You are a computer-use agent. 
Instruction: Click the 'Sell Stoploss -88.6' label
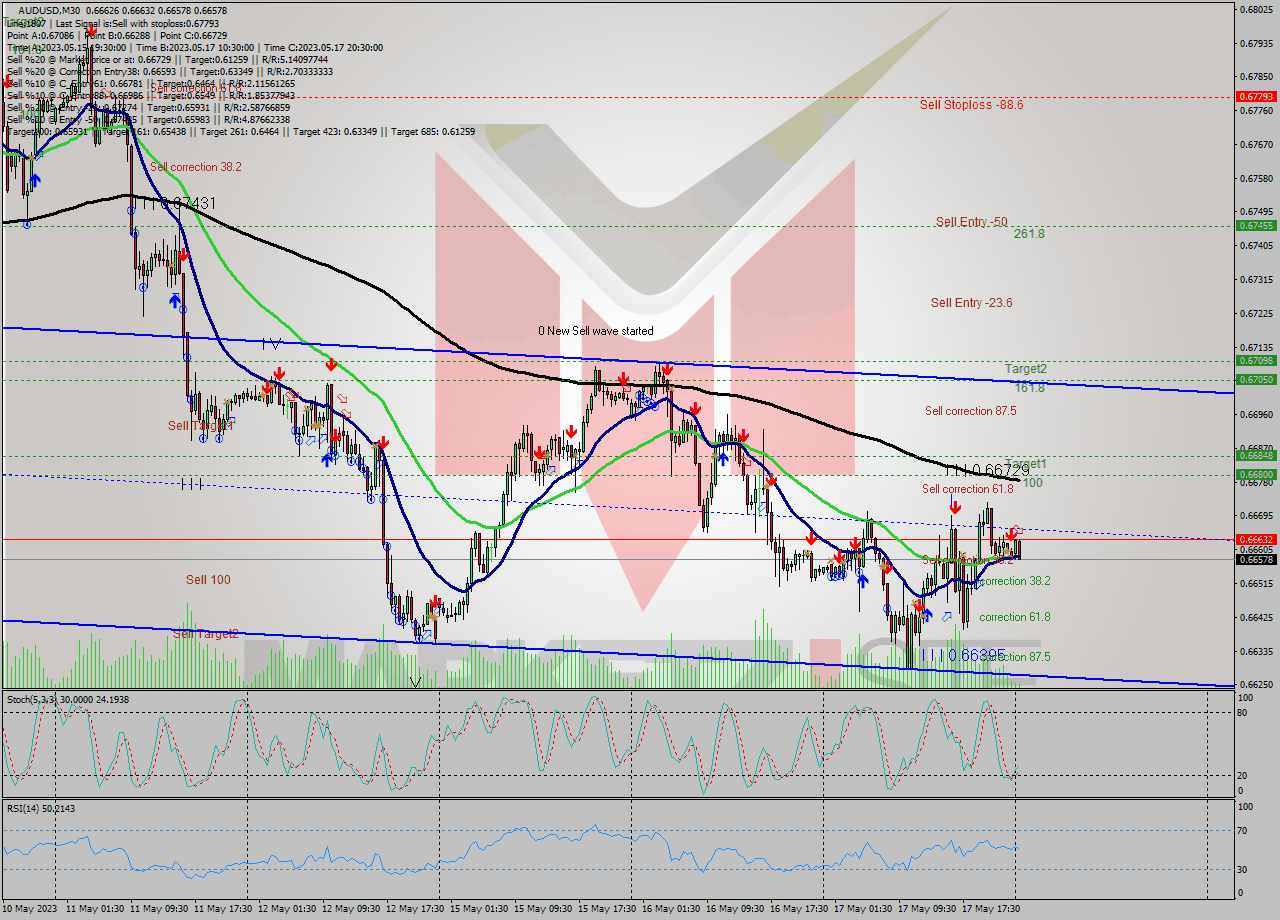971,104
